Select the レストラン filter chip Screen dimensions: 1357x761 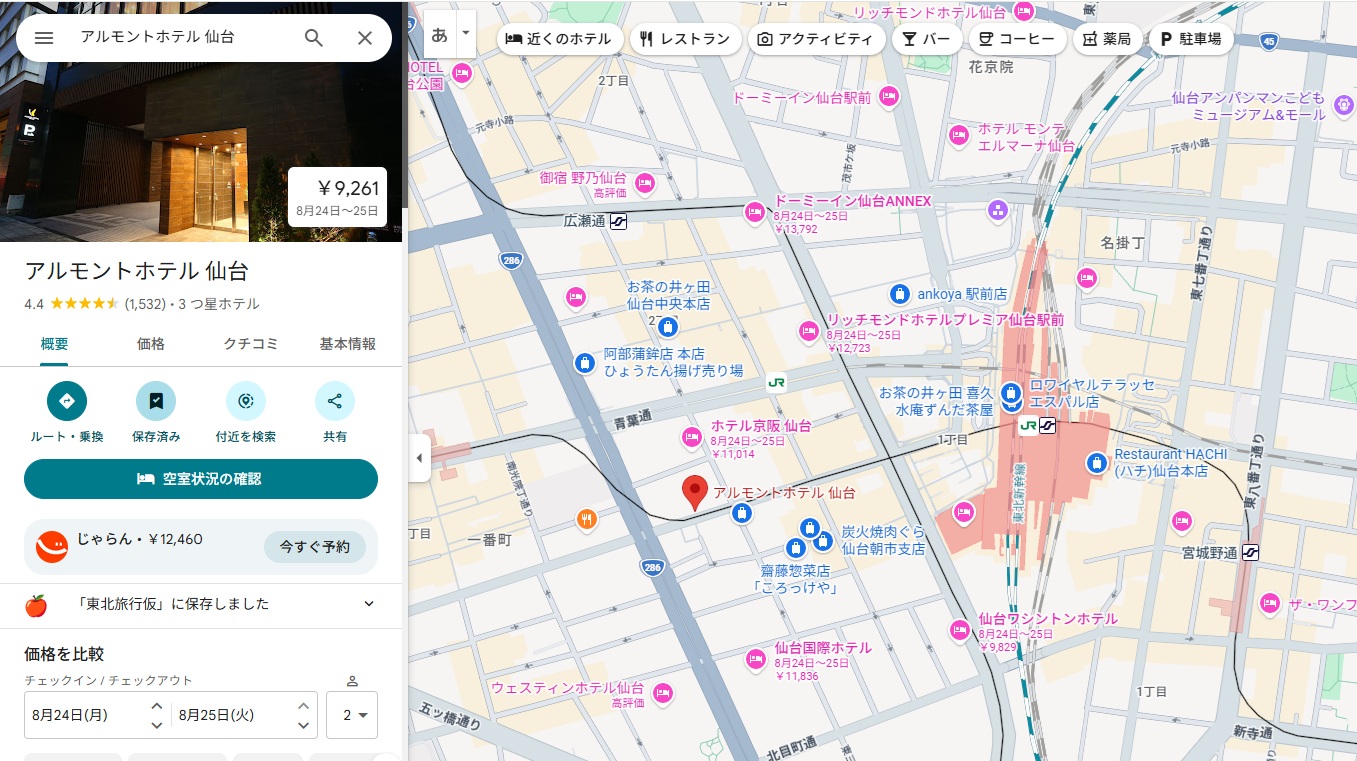[x=685, y=39]
